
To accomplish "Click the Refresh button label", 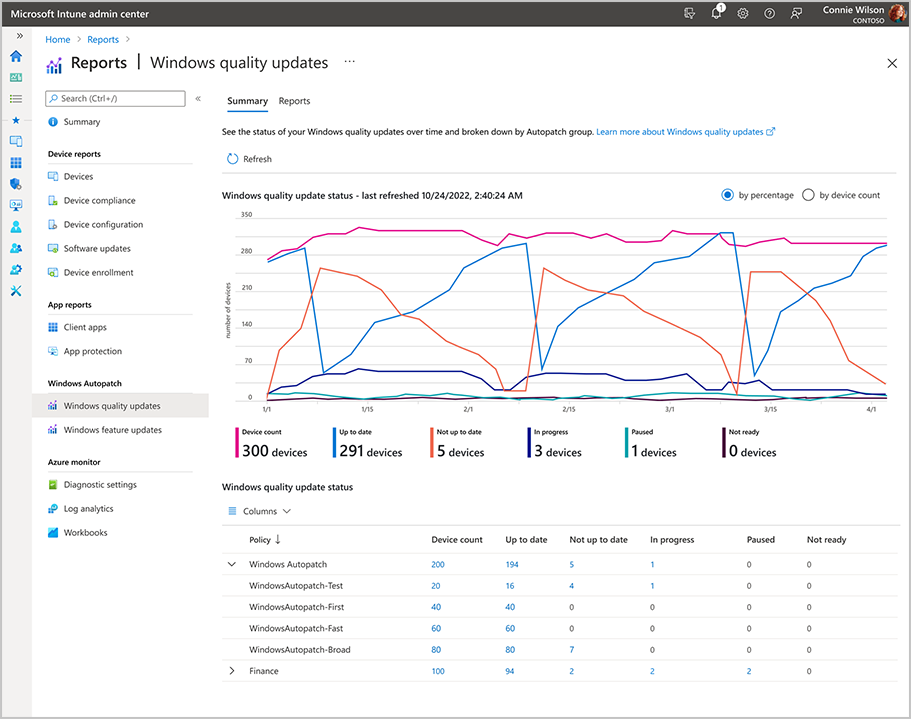I will pyautogui.click(x=257, y=159).
